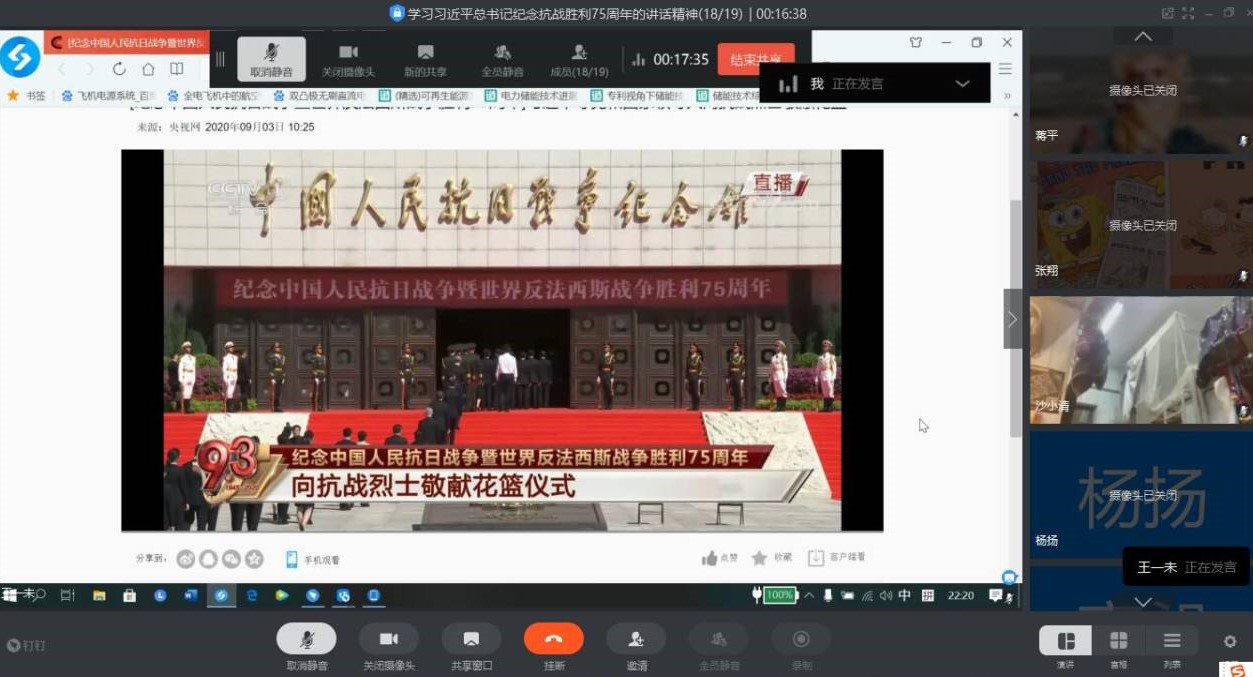Click the favorite (收藏) star icon
The image size is (1253, 677).
(x=760, y=558)
